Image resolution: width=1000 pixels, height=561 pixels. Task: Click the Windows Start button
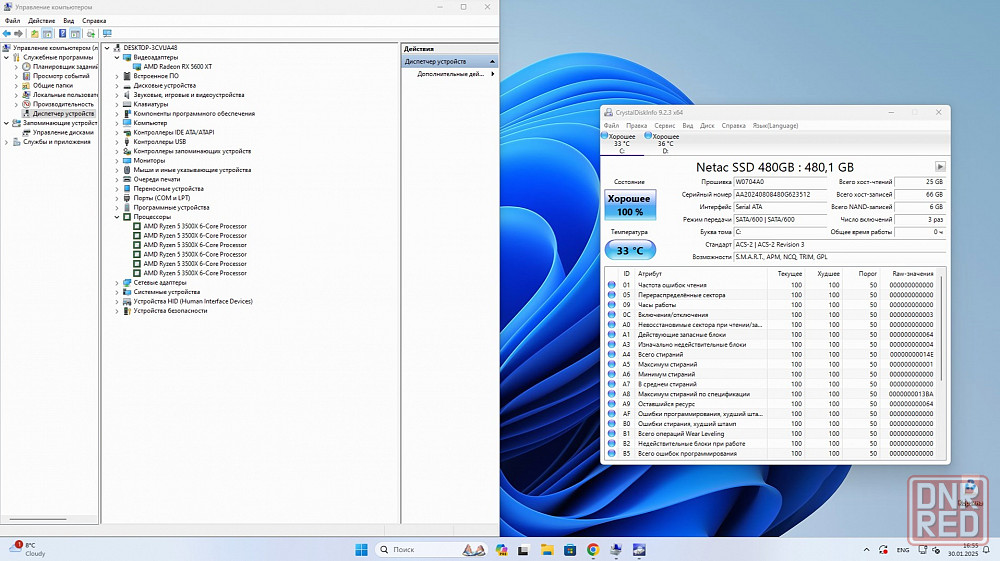click(x=361, y=549)
